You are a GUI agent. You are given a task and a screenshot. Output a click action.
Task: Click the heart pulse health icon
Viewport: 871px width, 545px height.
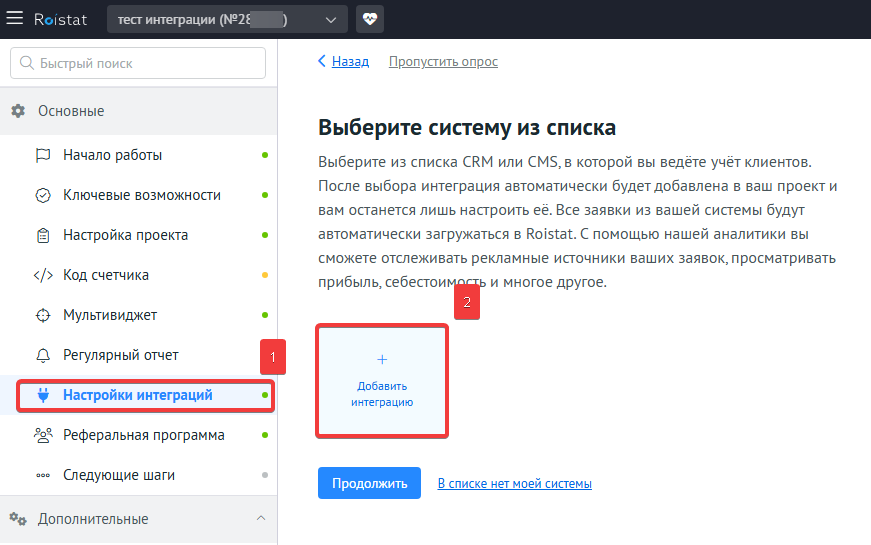(x=370, y=19)
